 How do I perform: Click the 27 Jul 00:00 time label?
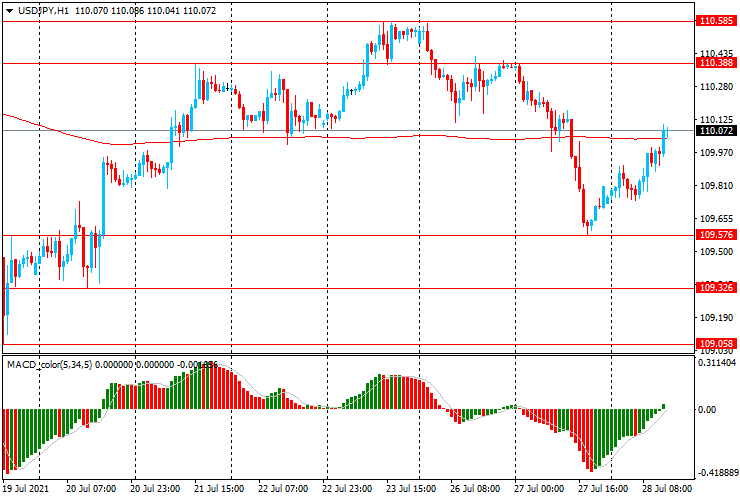click(x=539, y=489)
